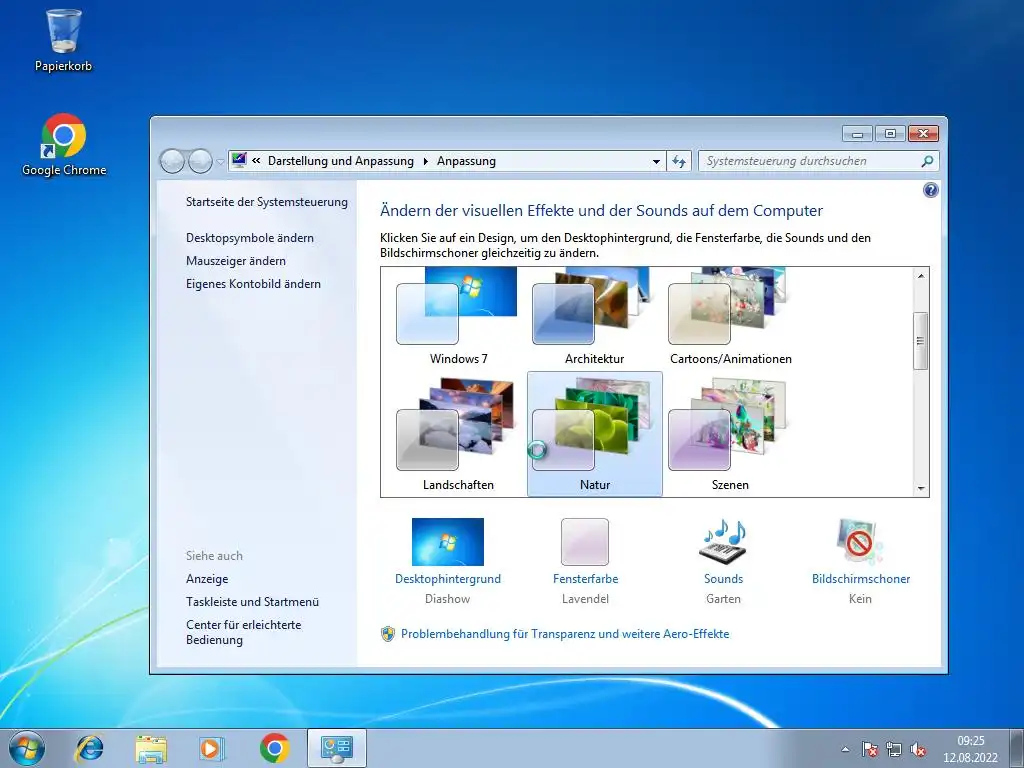Expand arrow between Darstellung und Anpassung and Anpassung
Screen dimensions: 1024x768
pos(425,161)
